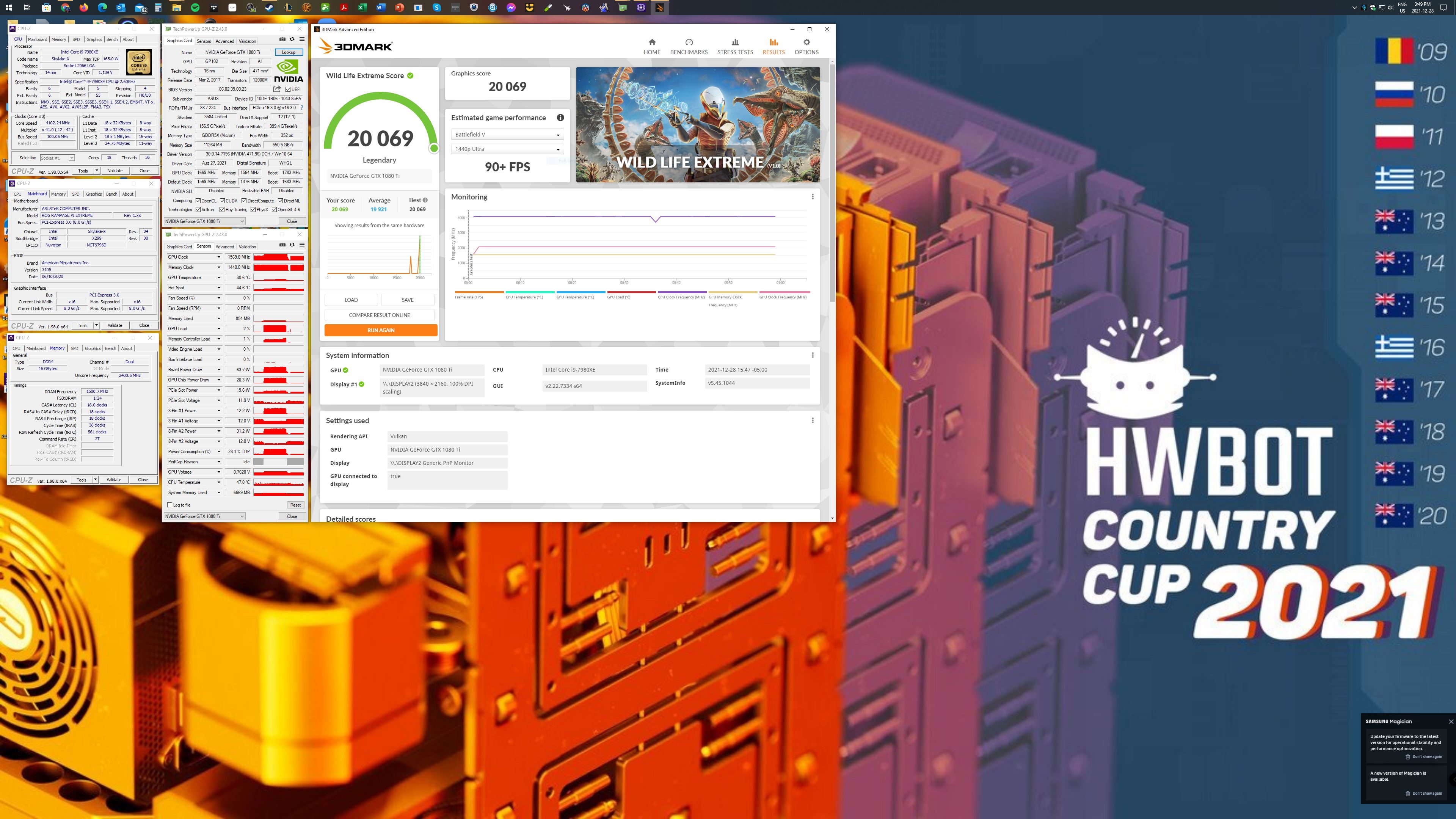The width and height of the screenshot is (1456, 819).
Task: Toggle the CUDA checkbox
Action: (x=222, y=201)
